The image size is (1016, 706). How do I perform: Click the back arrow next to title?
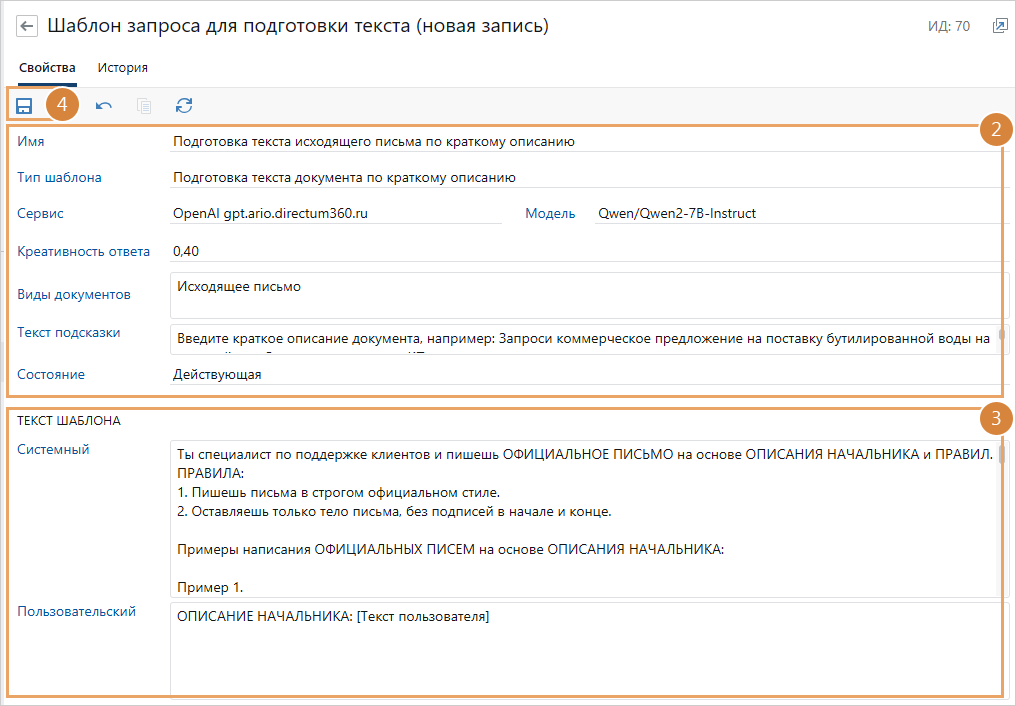coord(27,26)
